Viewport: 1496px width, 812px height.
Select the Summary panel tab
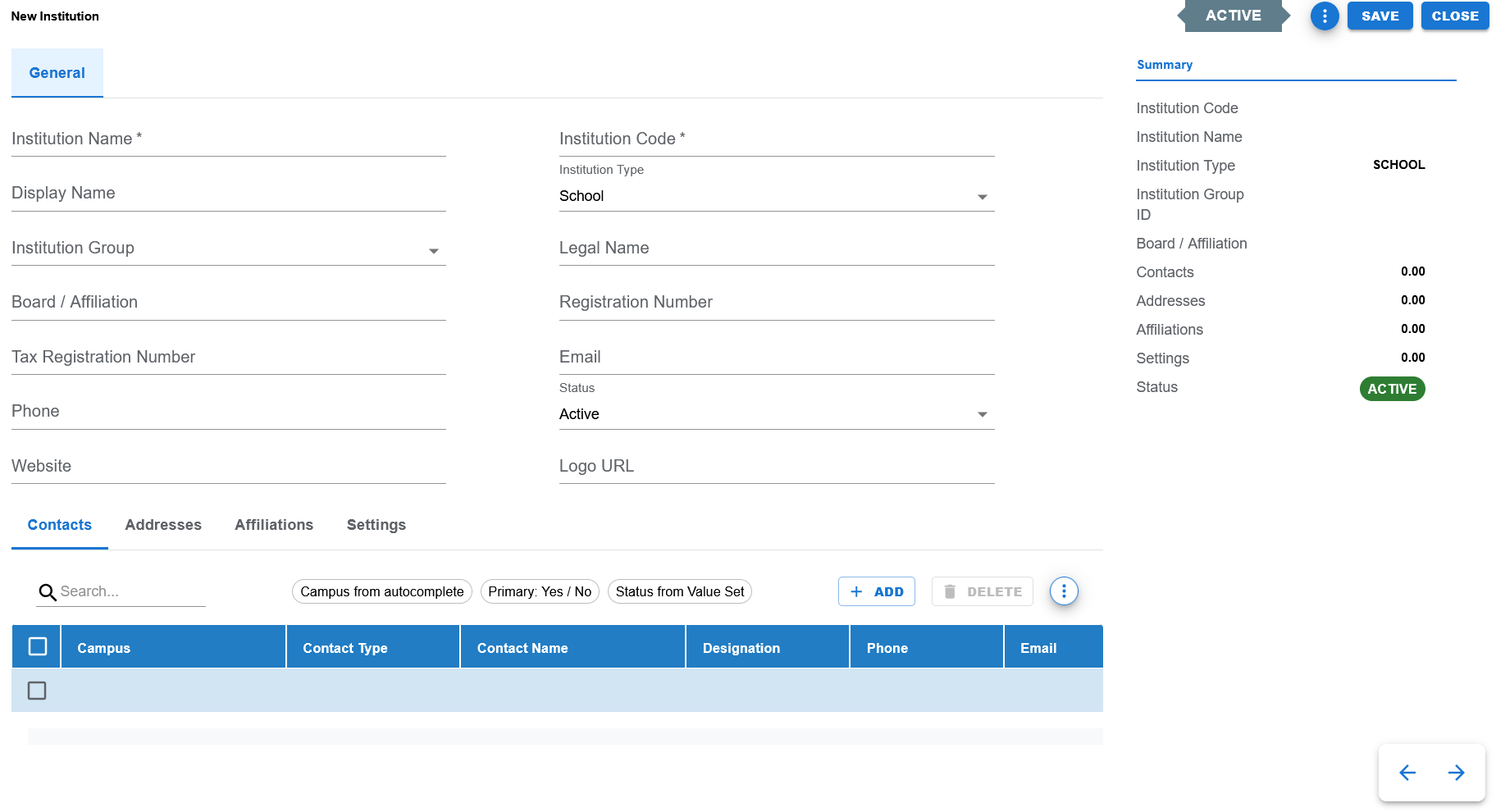[x=1165, y=65]
